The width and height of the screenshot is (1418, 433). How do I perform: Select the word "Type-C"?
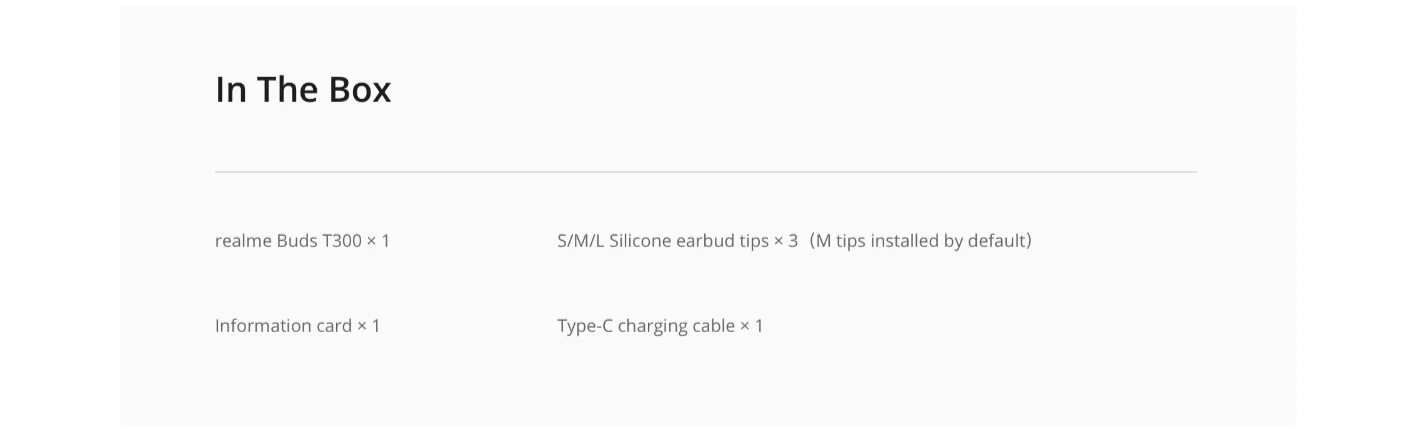[x=585, y=326]
